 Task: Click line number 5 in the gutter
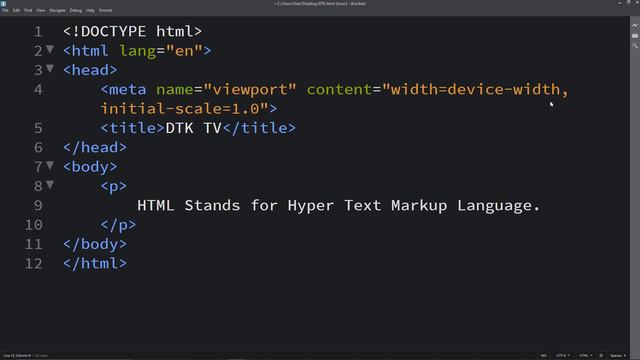(38, 128)
